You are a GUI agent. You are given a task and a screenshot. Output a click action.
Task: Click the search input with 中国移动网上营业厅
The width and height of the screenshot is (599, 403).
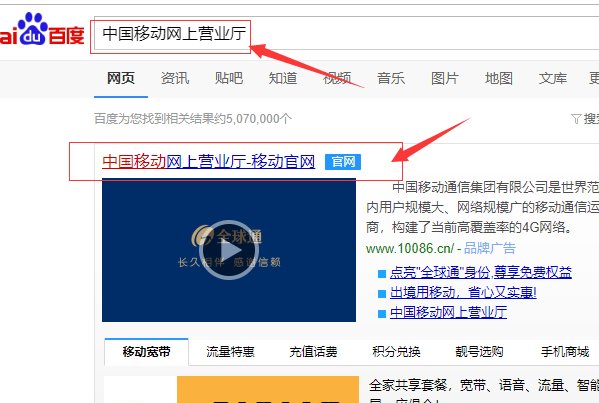346,33
